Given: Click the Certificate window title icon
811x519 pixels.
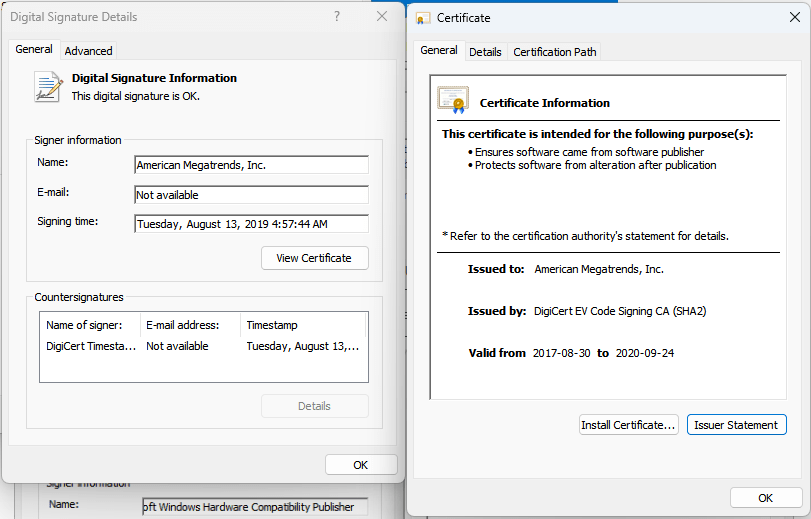Looking at the screenshot, I should (x=424, y=18).
